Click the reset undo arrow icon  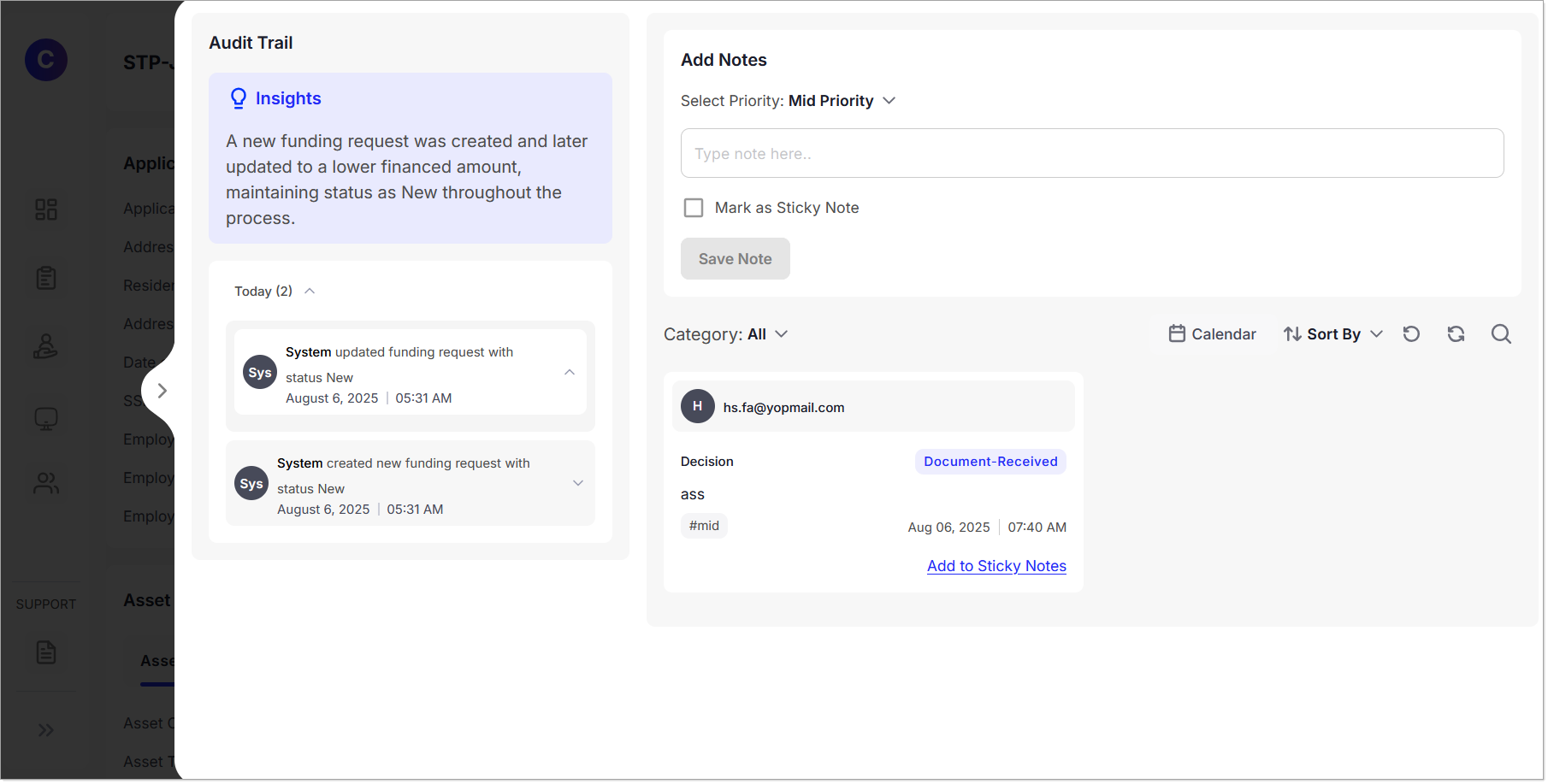(x=1411, y=334)
